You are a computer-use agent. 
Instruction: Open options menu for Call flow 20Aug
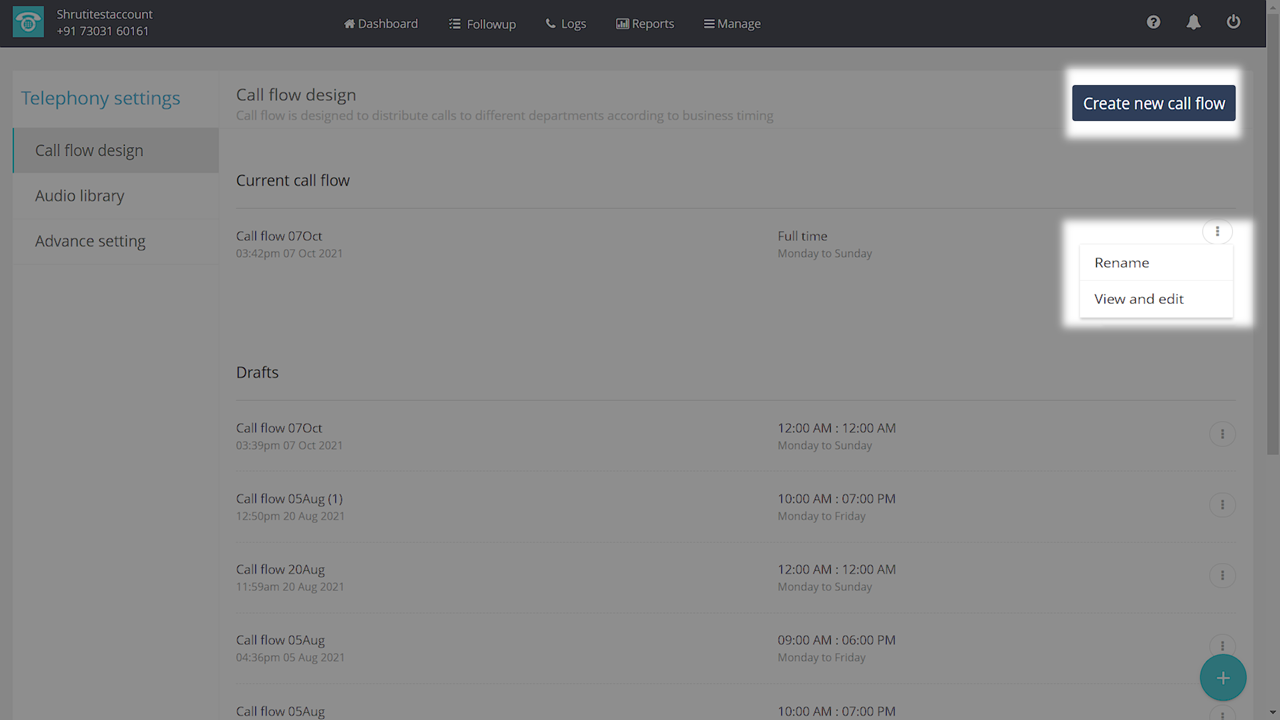click(x=1222, y=576)
